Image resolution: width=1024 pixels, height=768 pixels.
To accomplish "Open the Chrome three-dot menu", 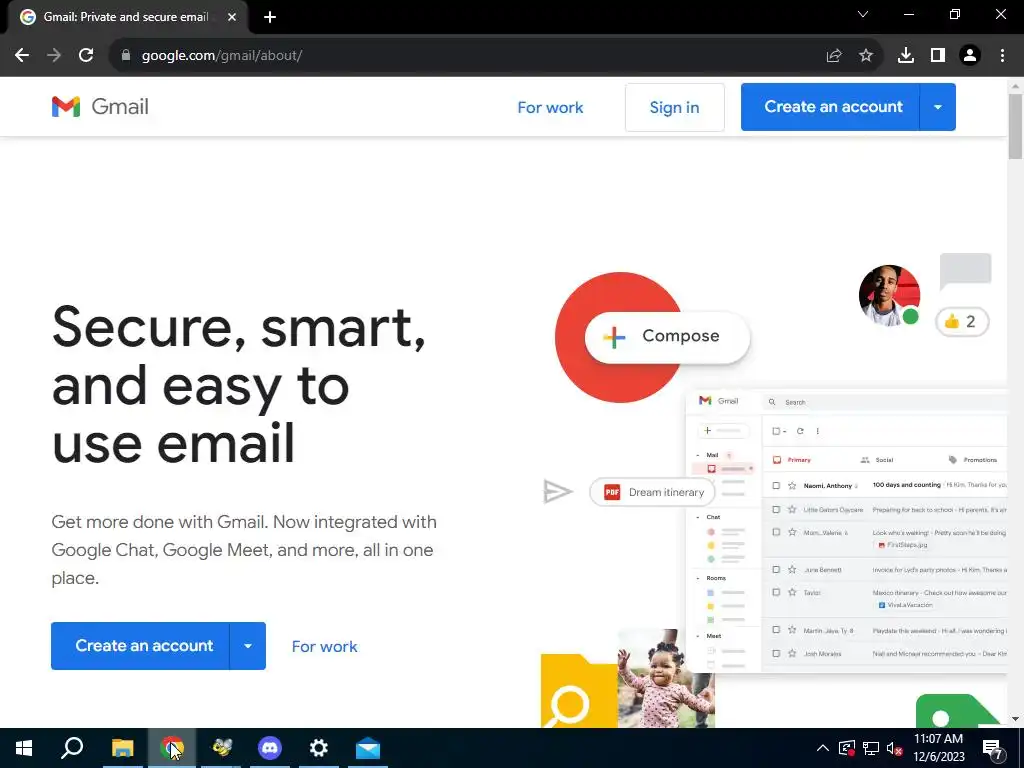I will [1002, 56].
